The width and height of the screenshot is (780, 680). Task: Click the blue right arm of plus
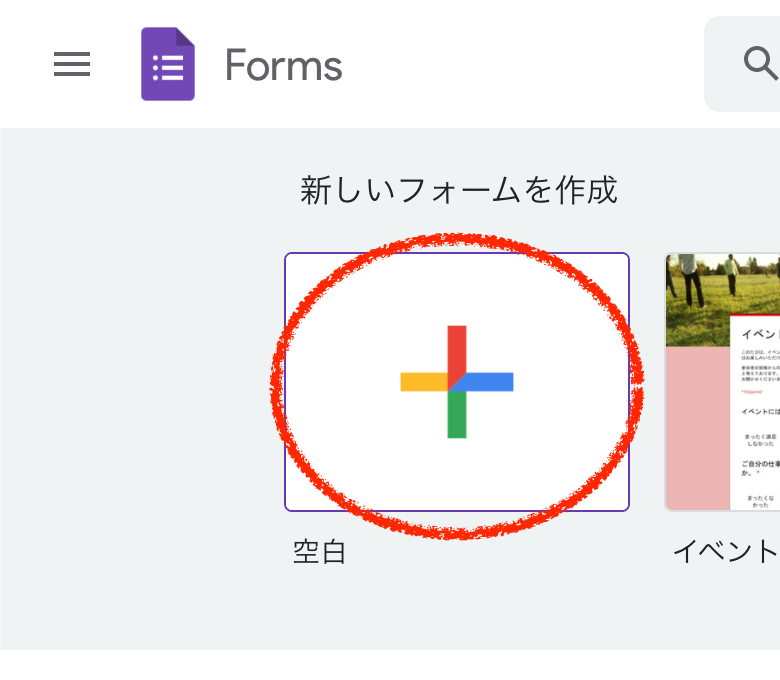pos(492,381)
